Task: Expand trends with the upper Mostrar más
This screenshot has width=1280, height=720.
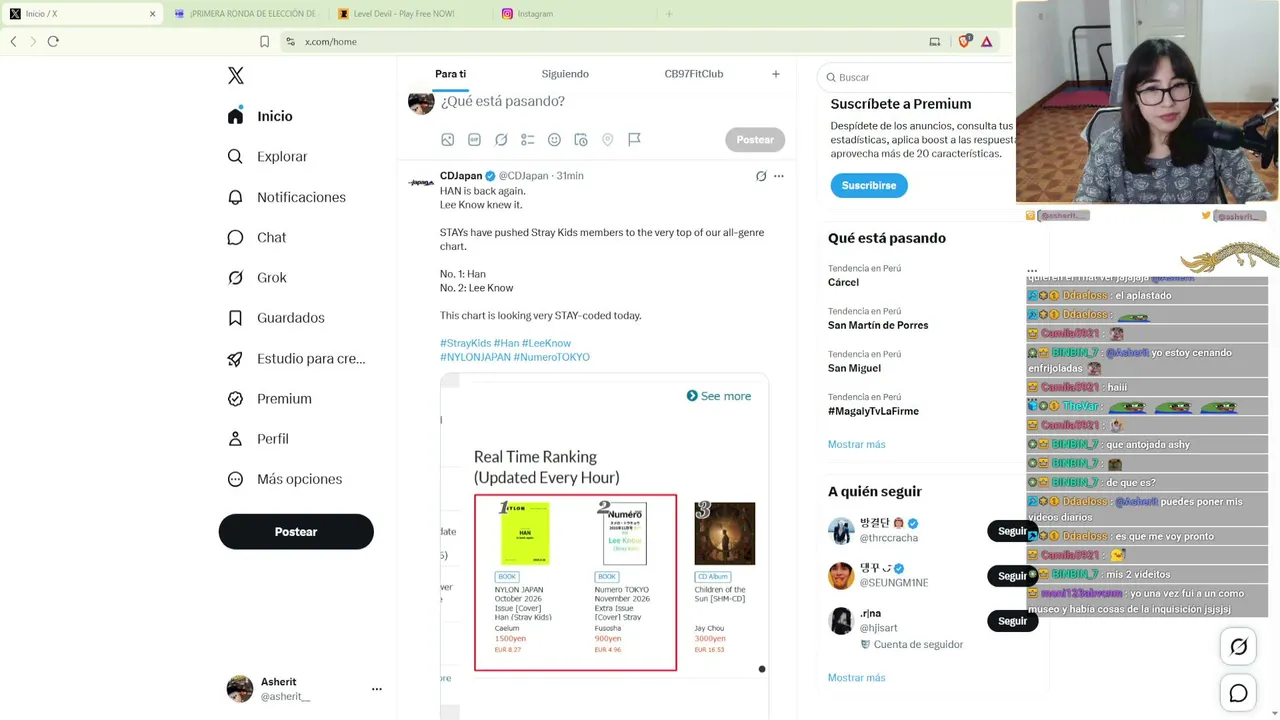Action: click(856, 444)
